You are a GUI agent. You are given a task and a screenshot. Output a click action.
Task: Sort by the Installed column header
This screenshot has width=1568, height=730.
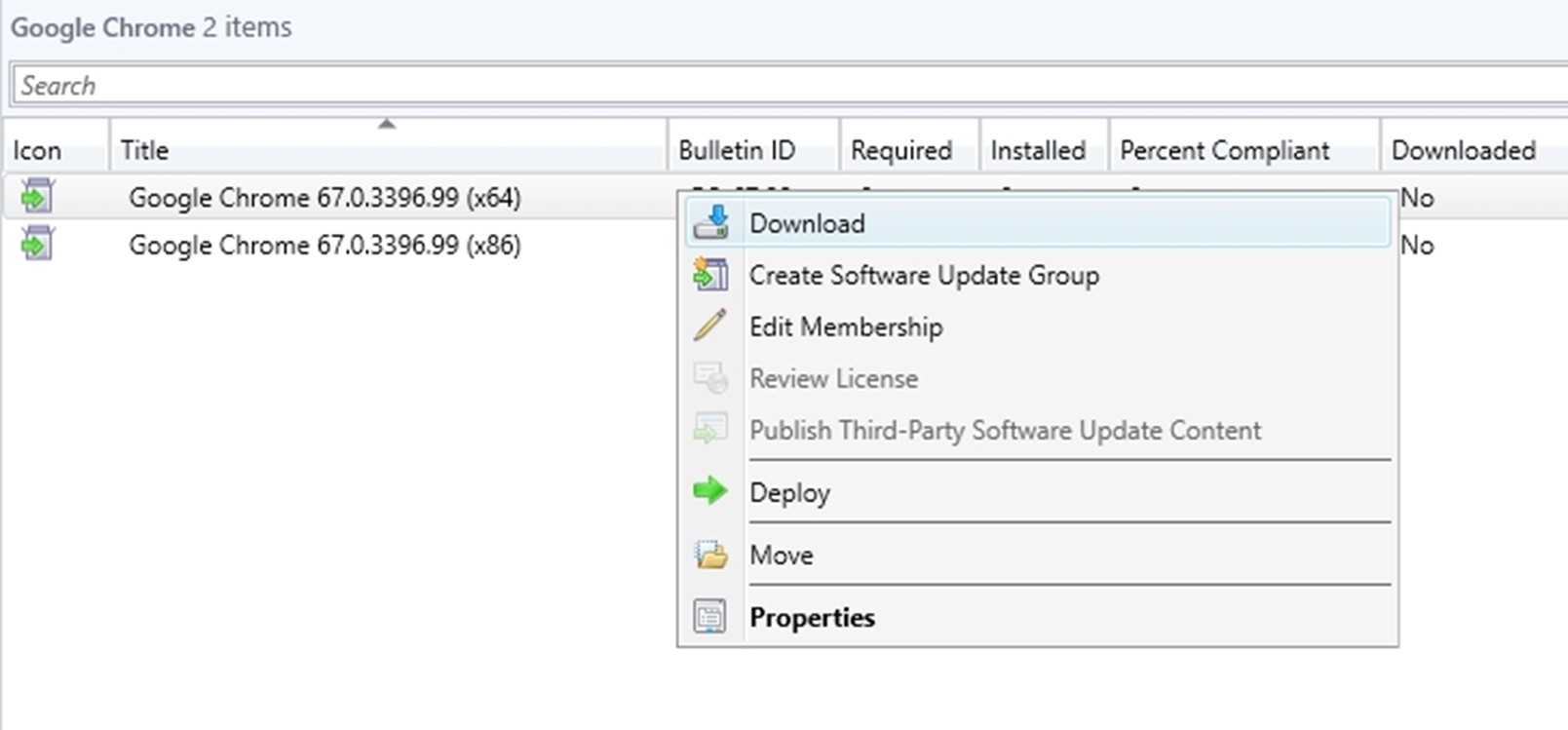tap(1044, 150)
